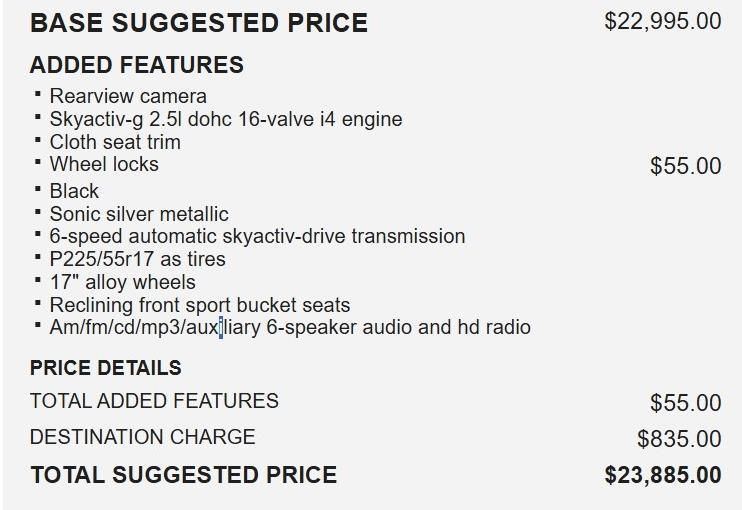Viewport: 742px width, 510px height.
Task: Click the TOTAL ADDED FEATURES label
Action: (x=154, y=401)
